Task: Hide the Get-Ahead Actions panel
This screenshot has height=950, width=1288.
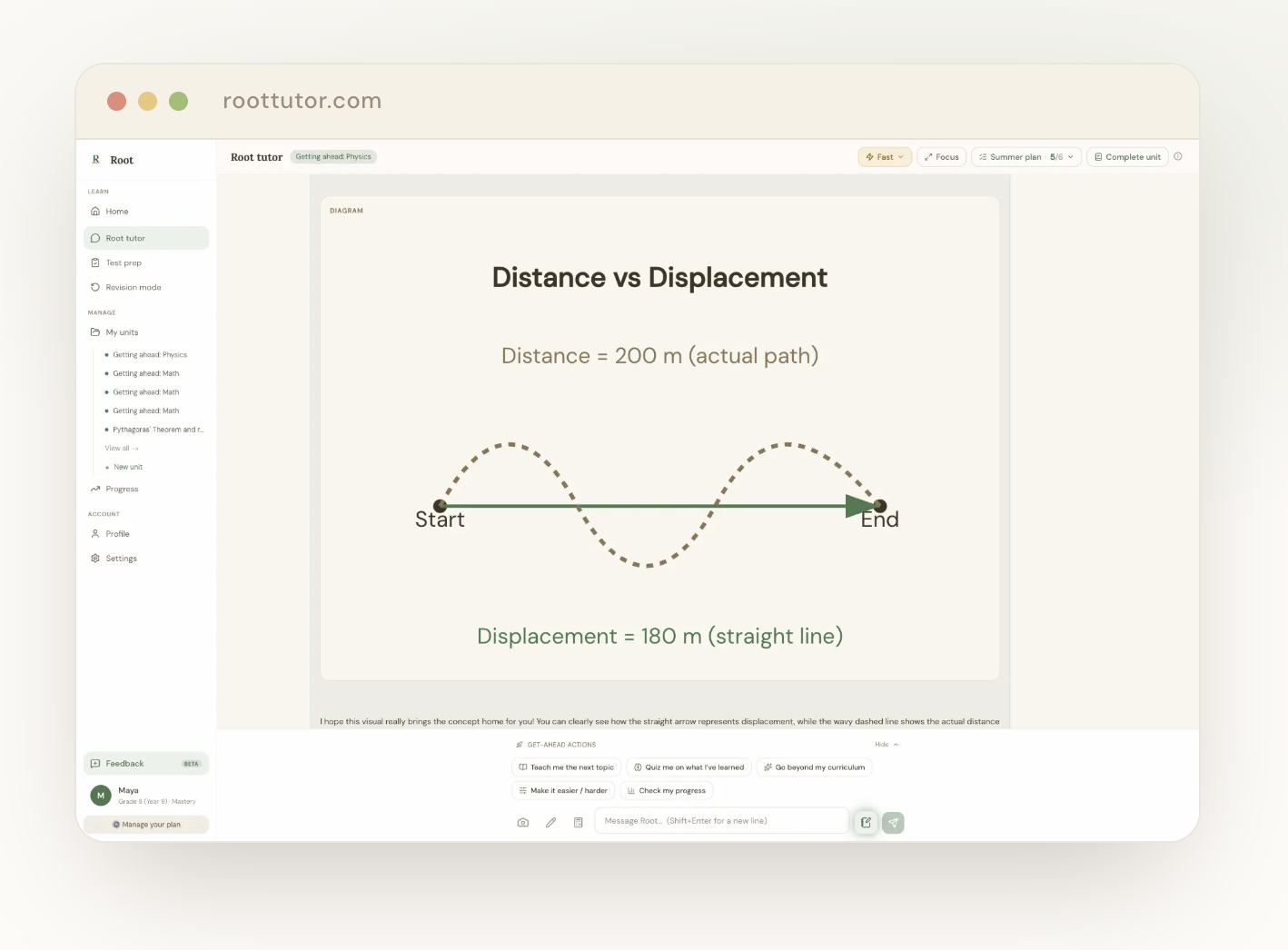Action: click(x=887, y=745)
